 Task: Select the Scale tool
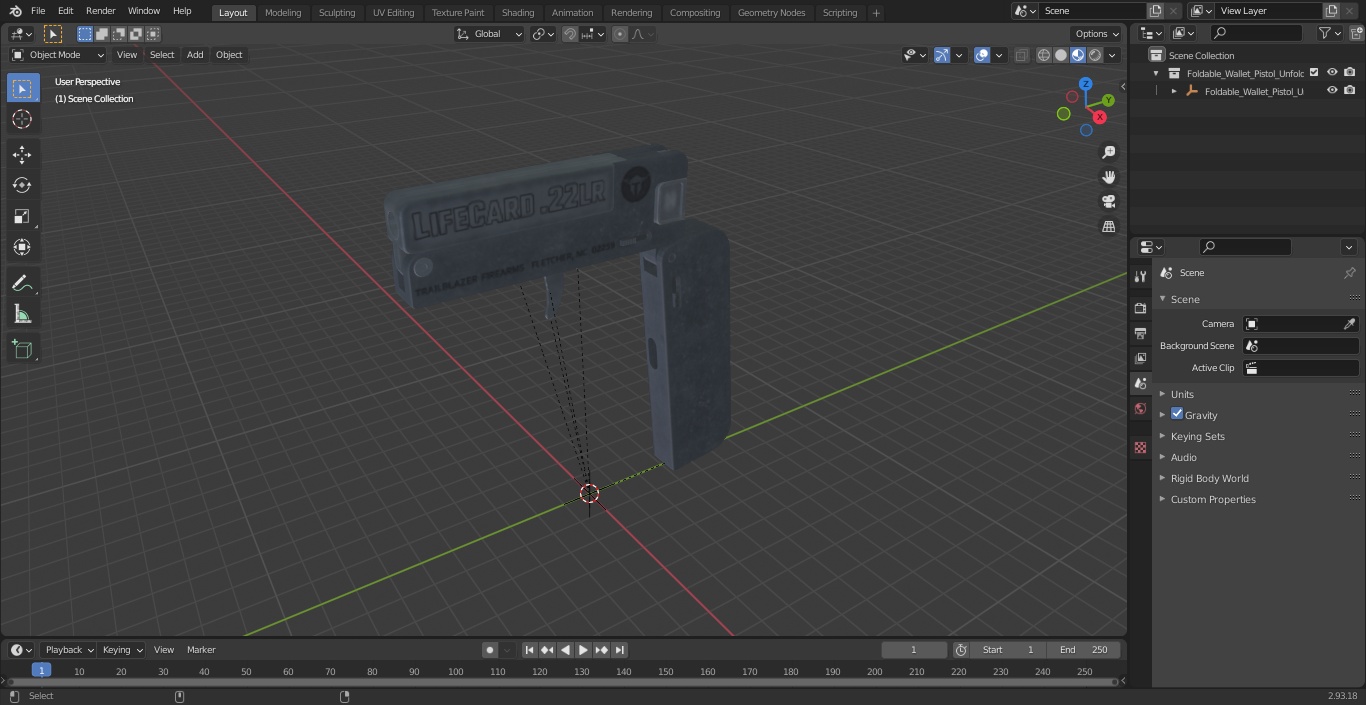pos(23,216)
